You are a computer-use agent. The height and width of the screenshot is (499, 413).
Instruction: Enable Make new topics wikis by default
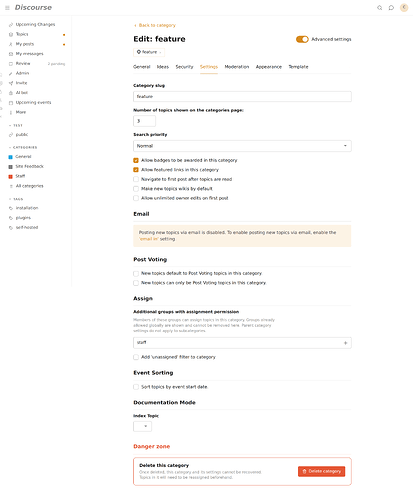click(x=136, y=189)
